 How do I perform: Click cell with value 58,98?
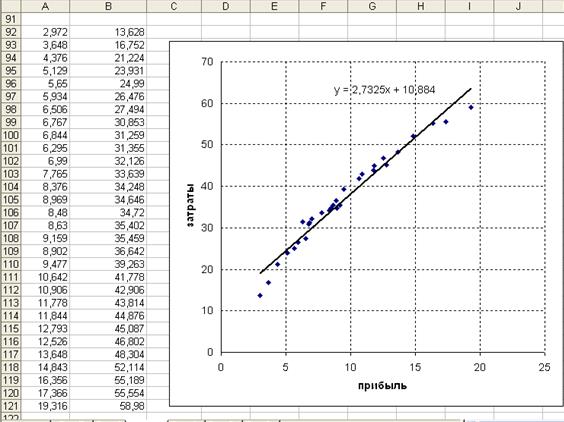[x=108, y=406]
